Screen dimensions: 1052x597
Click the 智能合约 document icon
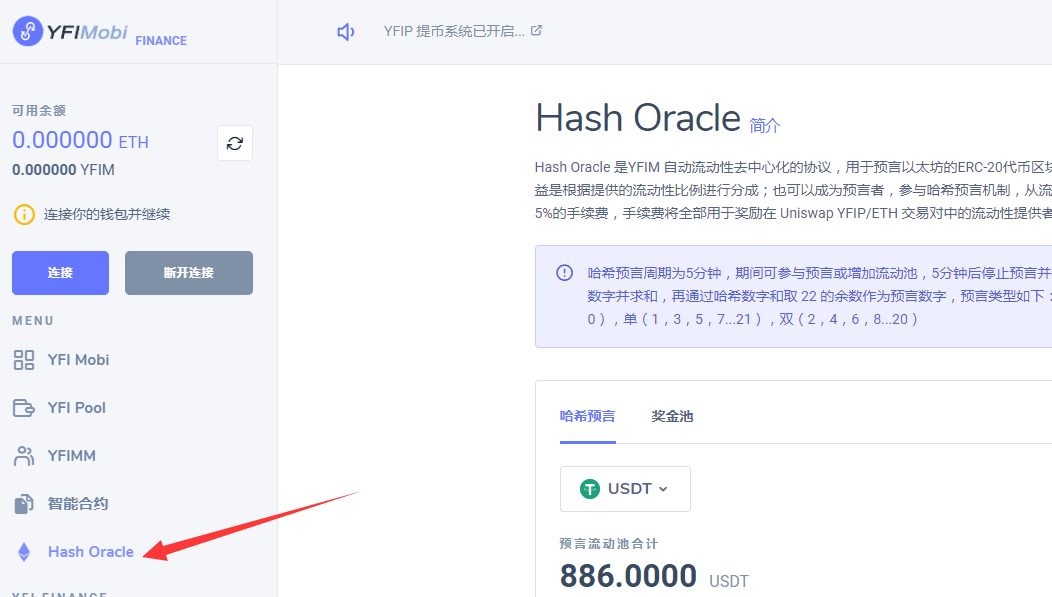(x=24, y=504)
